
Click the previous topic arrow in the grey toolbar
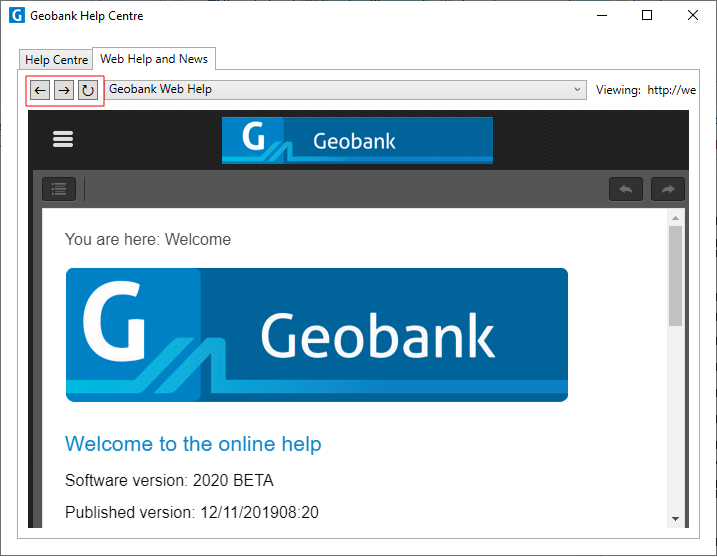626,189
